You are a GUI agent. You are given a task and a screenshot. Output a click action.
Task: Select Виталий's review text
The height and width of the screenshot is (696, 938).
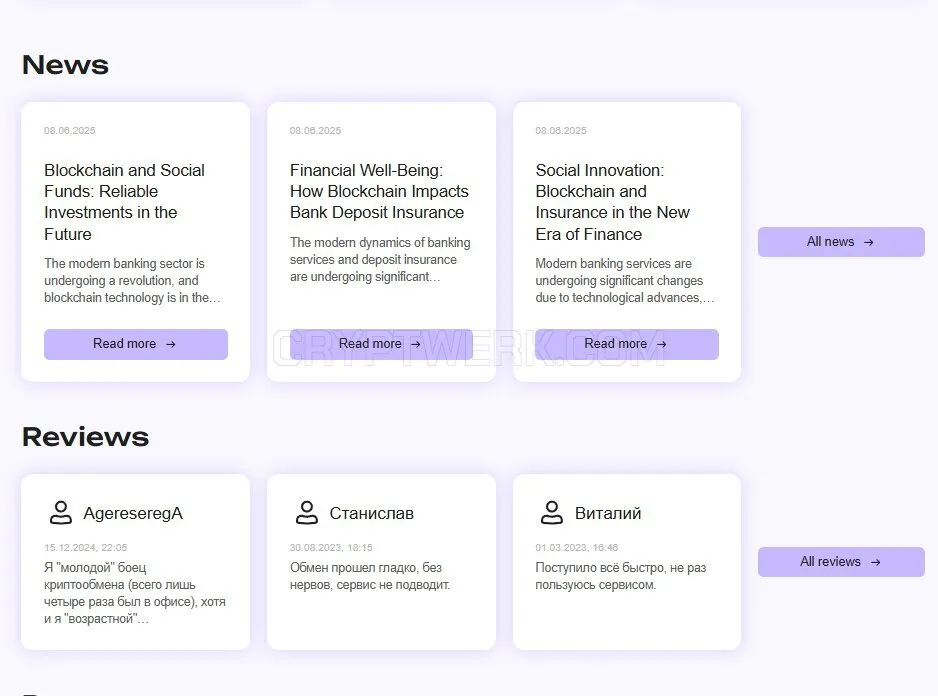[620, 576]
